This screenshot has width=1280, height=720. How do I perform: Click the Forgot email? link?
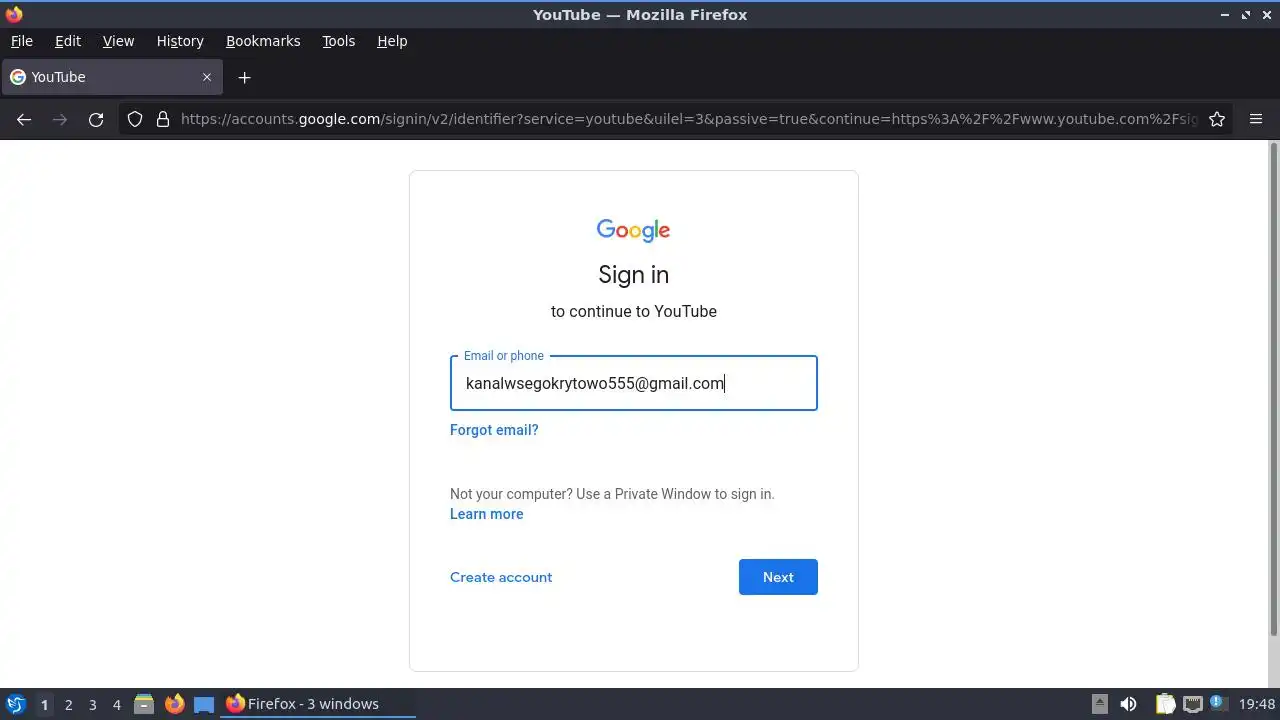point(494,430)
